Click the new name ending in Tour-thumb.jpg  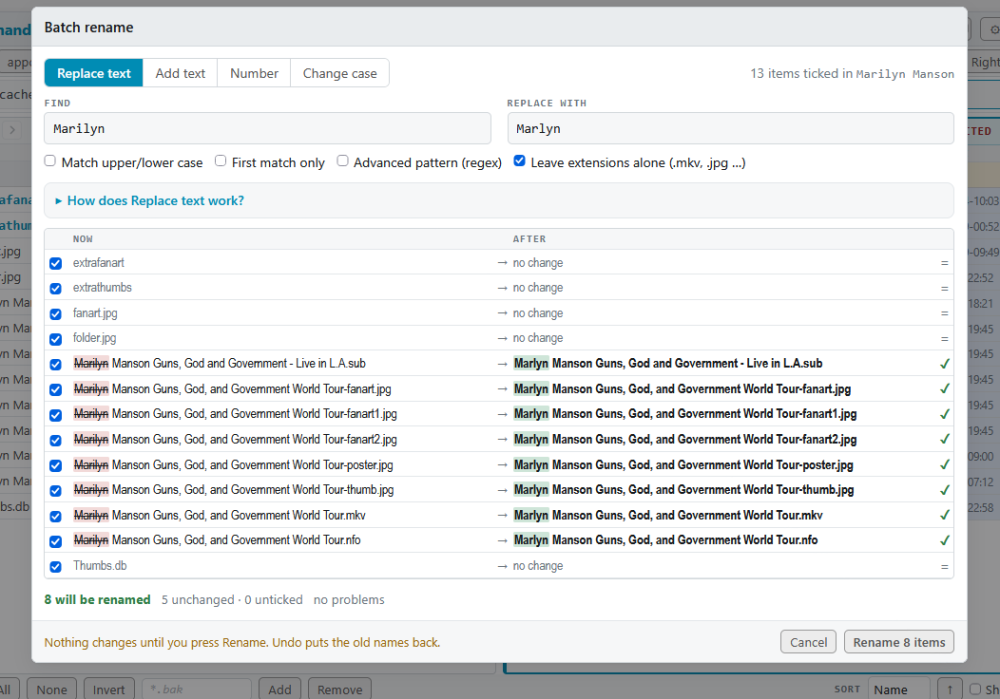pyautogui.click(x=684, y=490)
